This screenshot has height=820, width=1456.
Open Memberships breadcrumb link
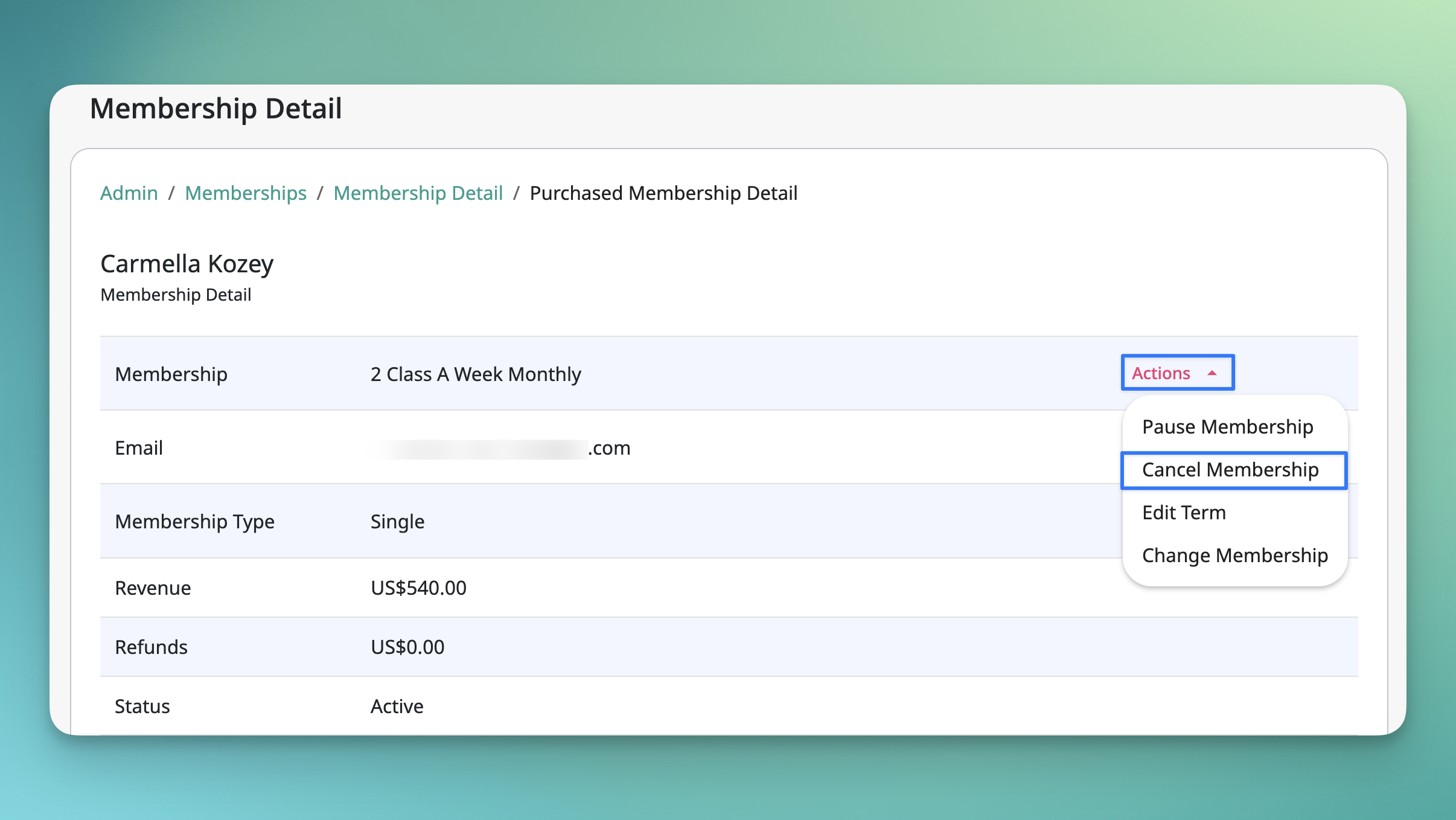[246, 193]
